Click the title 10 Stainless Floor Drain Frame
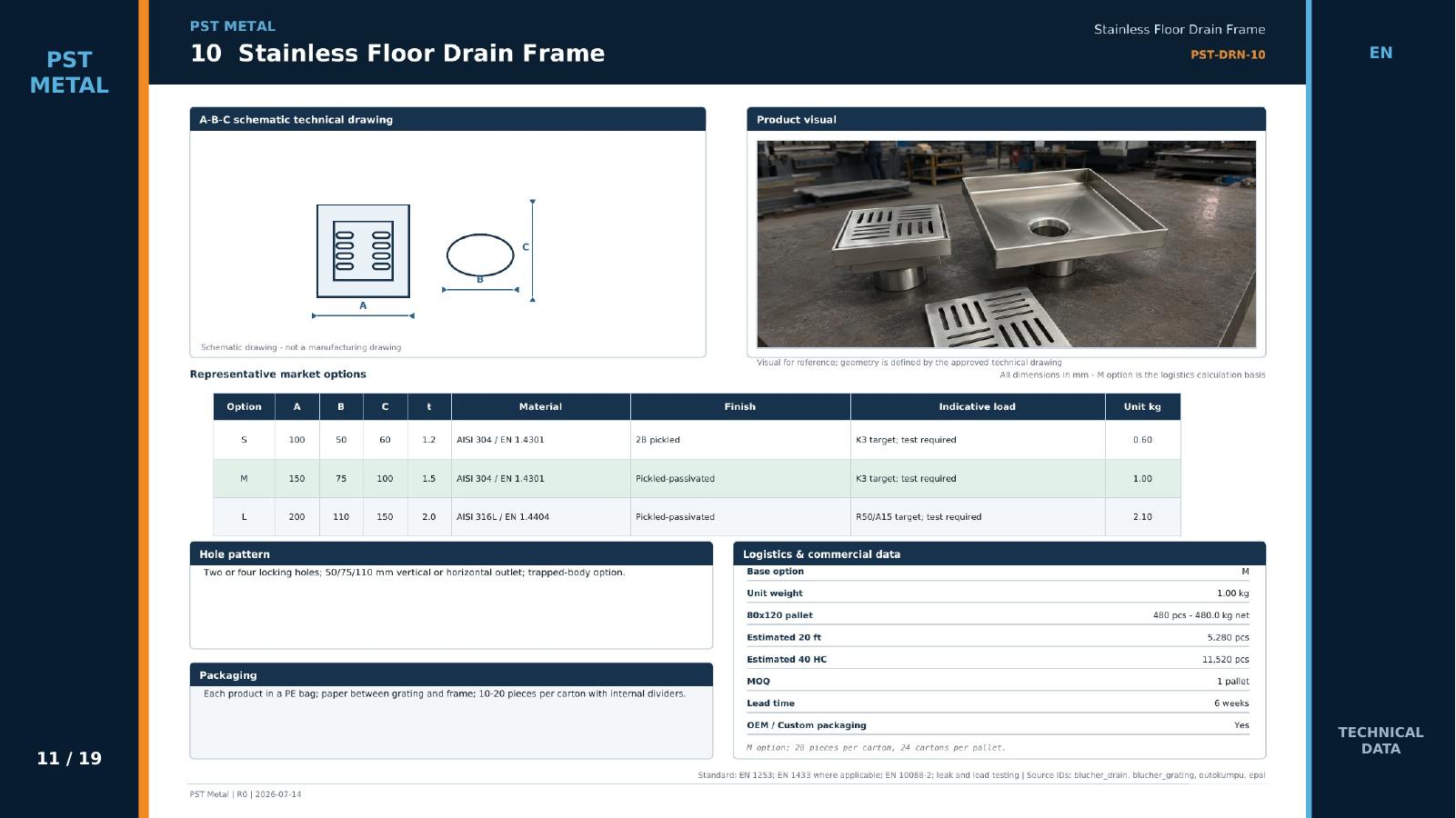Viewport: 1456px width, 818px height. click(397, 54)
